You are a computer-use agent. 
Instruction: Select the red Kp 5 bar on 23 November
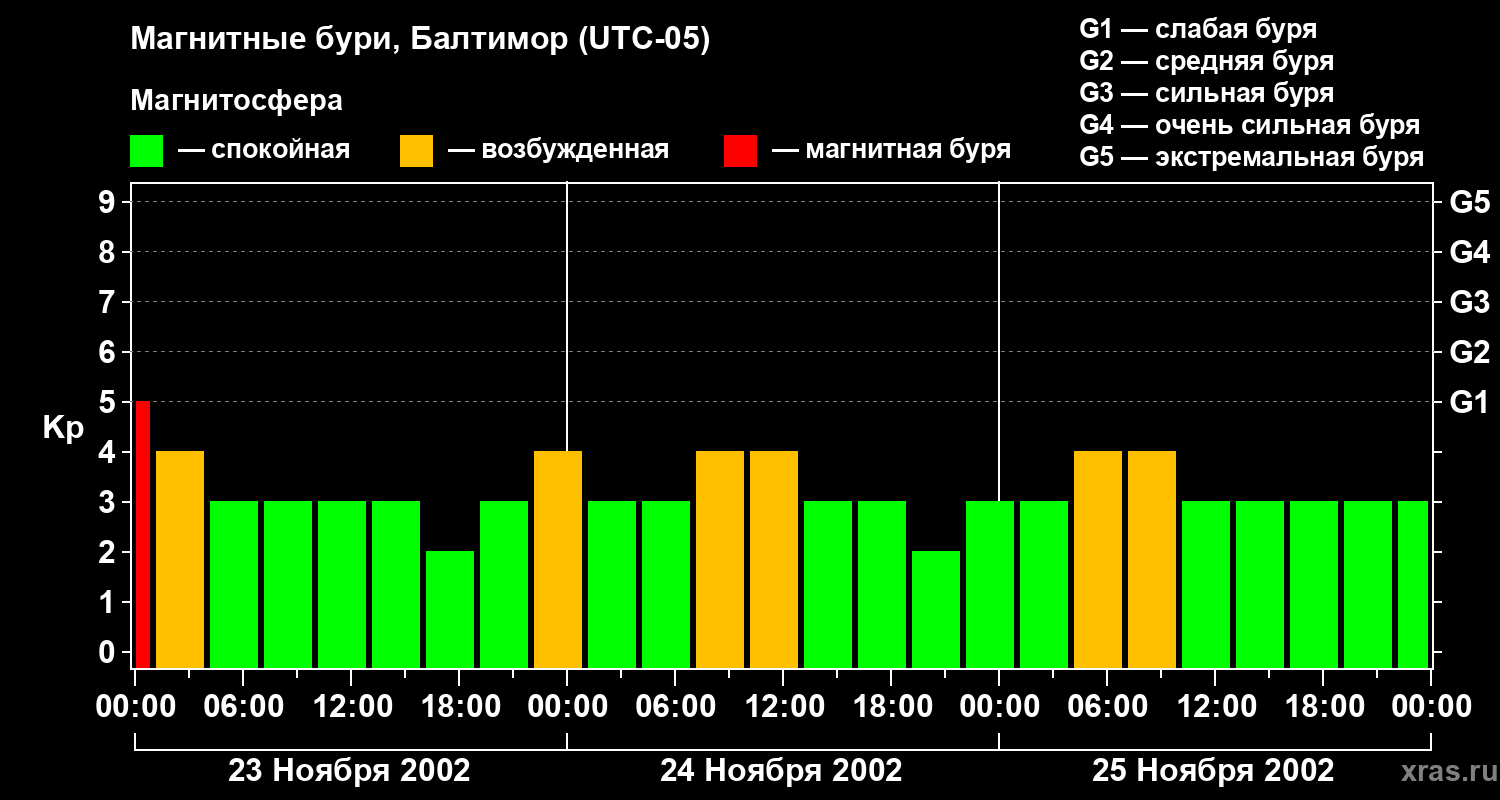pyautogui.click(x=143, y=534)
